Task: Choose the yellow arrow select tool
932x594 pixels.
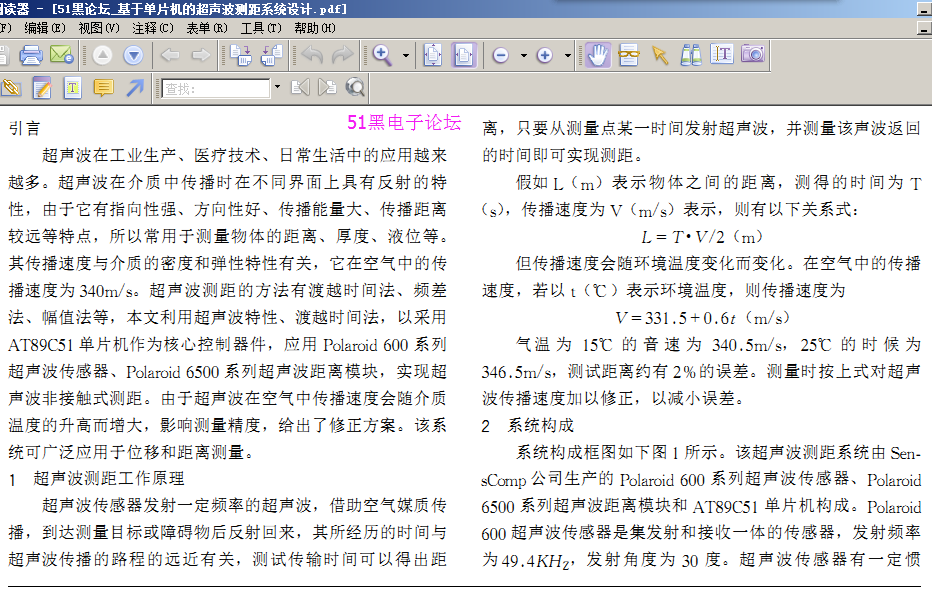Action: [x=660, y=55]
